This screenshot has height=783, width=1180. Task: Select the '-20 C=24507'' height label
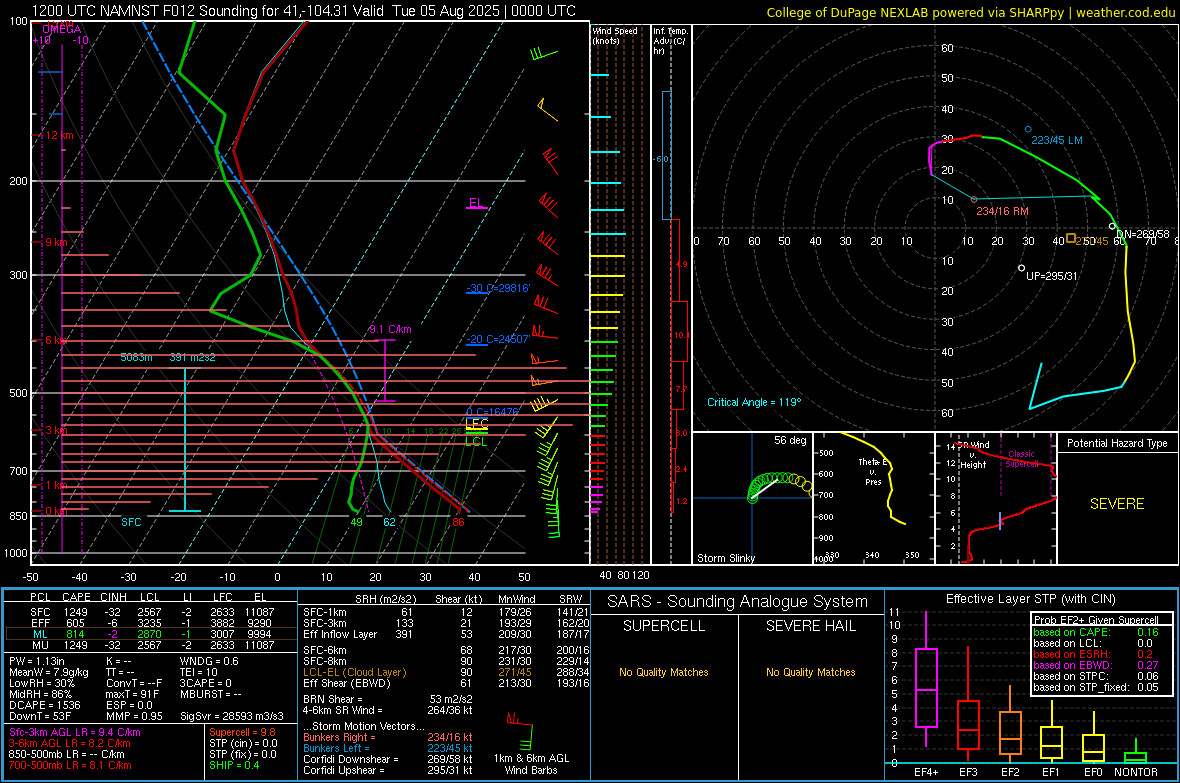(x=497, y=339)
